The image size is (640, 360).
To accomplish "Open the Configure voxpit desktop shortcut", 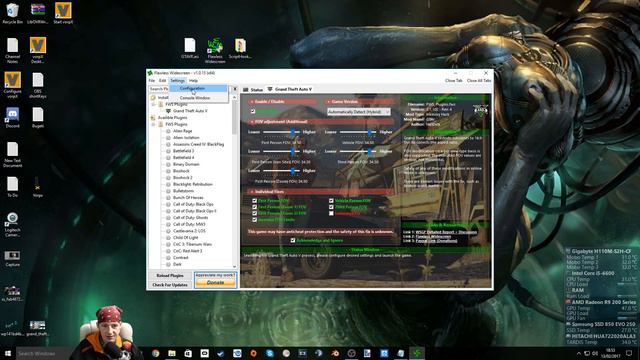I will click(12, 85).
